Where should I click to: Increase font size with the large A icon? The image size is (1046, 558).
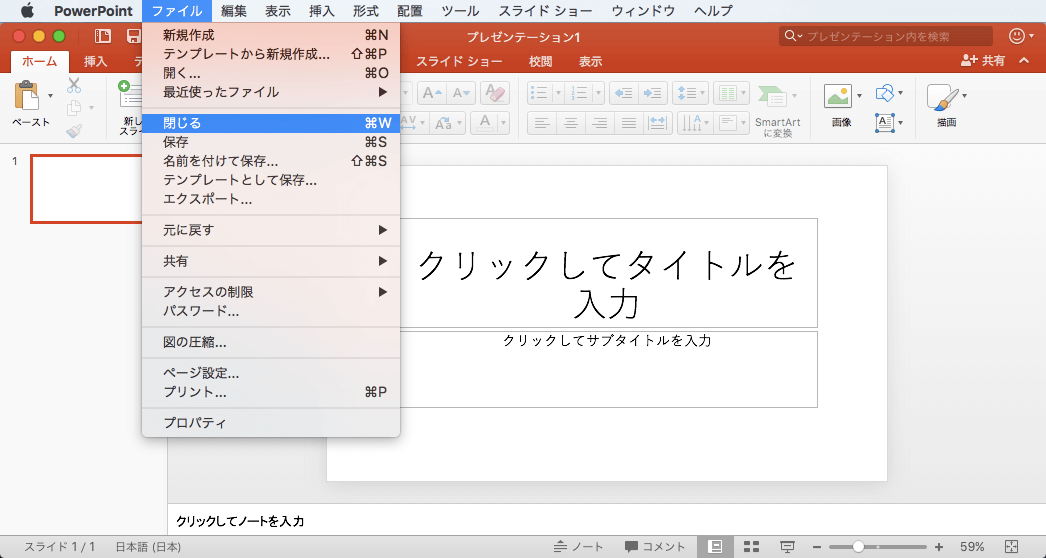point(432,93)
